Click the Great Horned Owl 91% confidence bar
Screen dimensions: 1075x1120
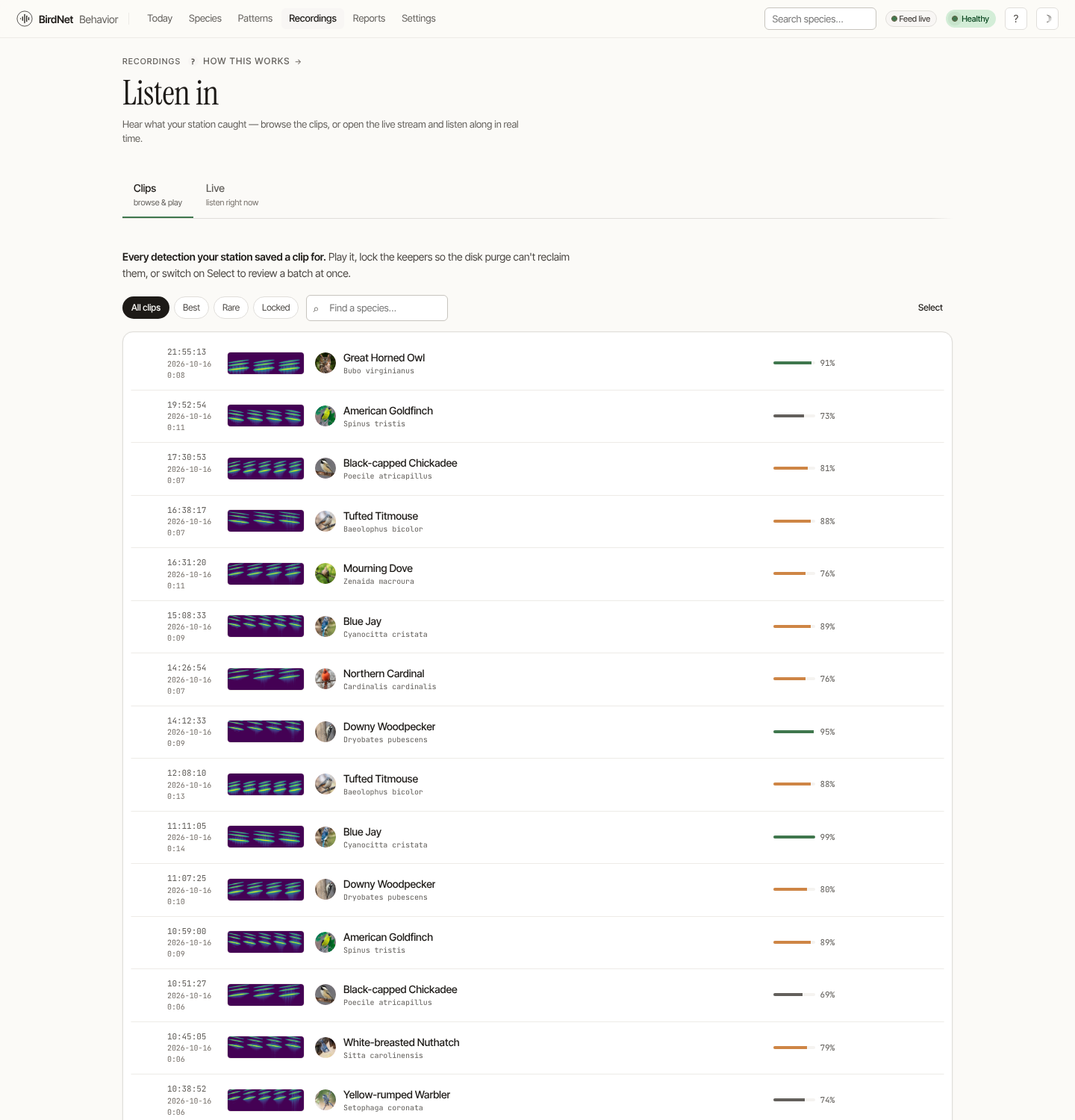pos(794,363)
